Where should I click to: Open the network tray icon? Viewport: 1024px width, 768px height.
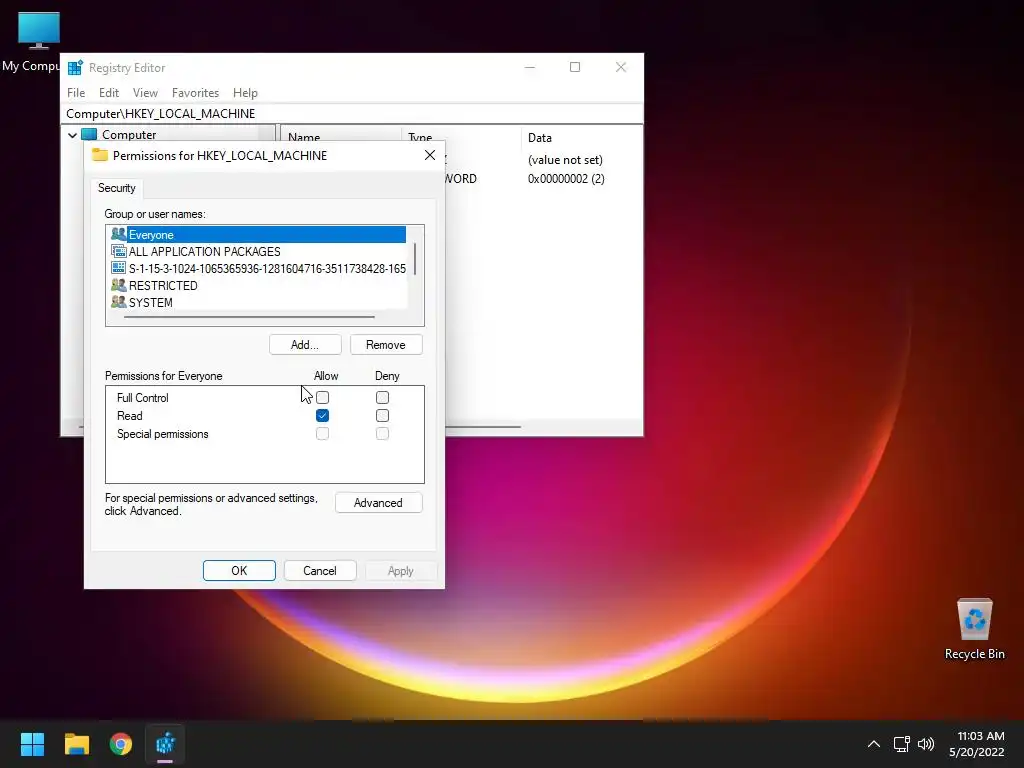click(902, 744)
